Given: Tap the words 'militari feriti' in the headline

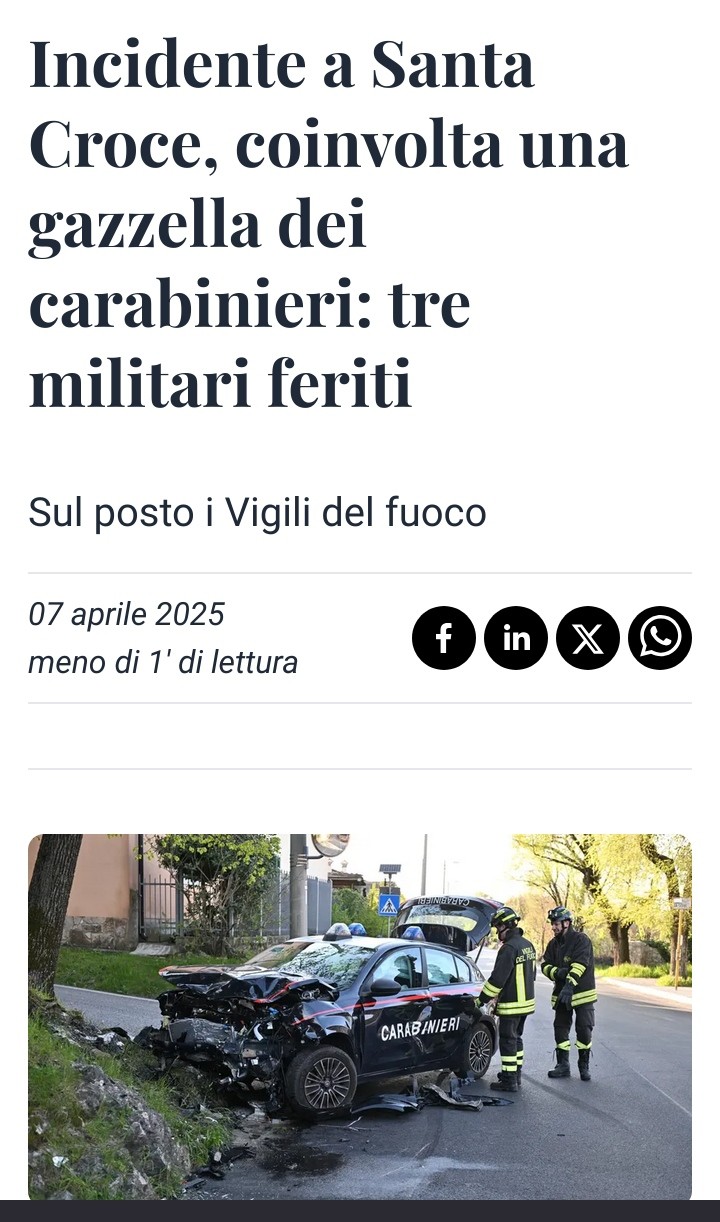Looking at the screenshot, I should (220, 383).
